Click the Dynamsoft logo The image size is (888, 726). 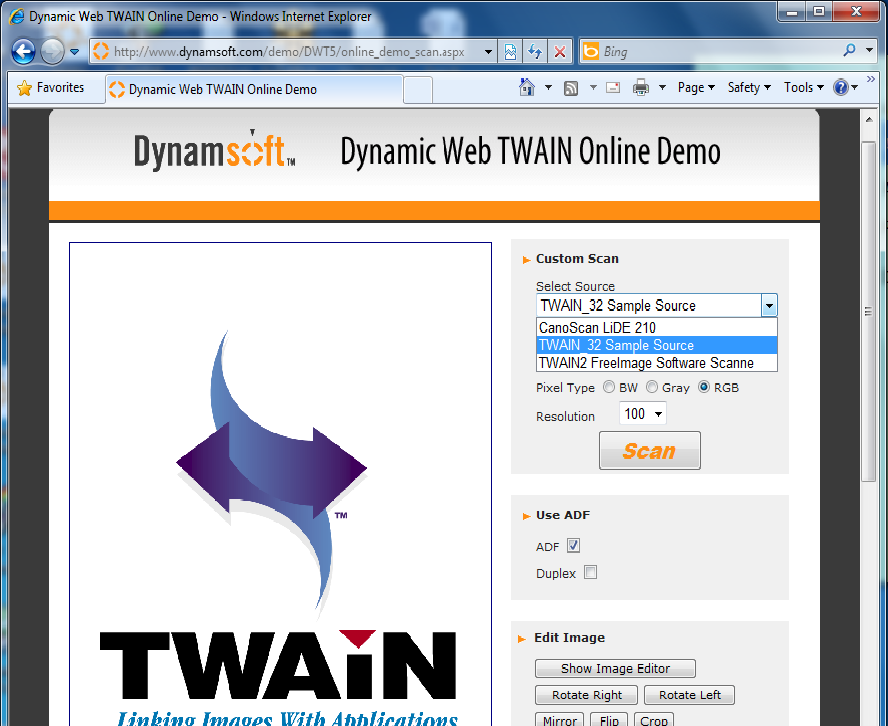coord(214,150)
